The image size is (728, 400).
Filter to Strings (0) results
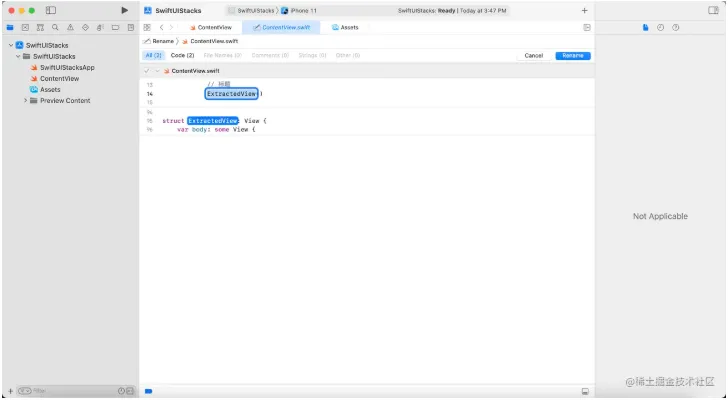tap(312, 55)
